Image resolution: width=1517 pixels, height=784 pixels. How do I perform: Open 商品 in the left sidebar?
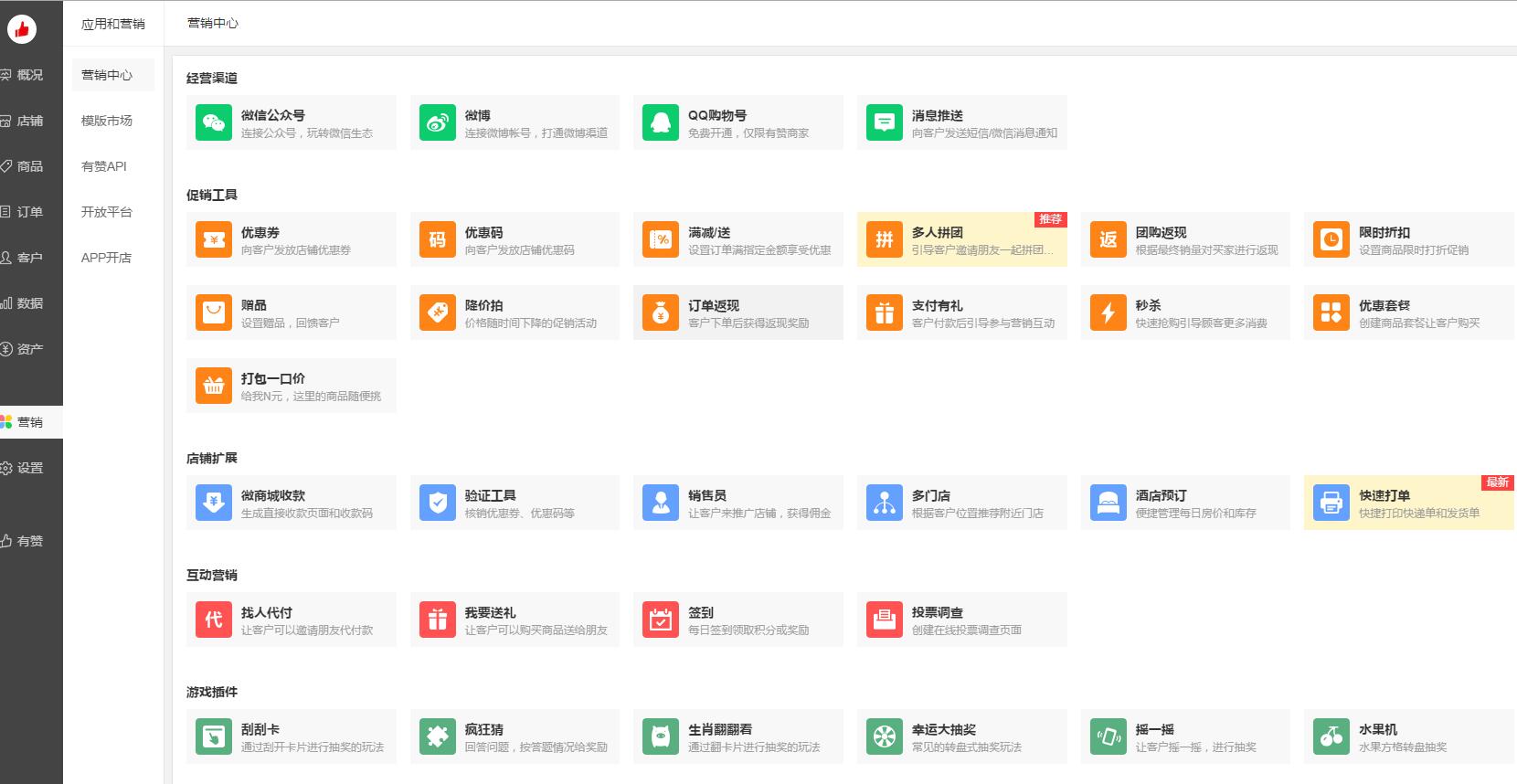pos(29,166)
